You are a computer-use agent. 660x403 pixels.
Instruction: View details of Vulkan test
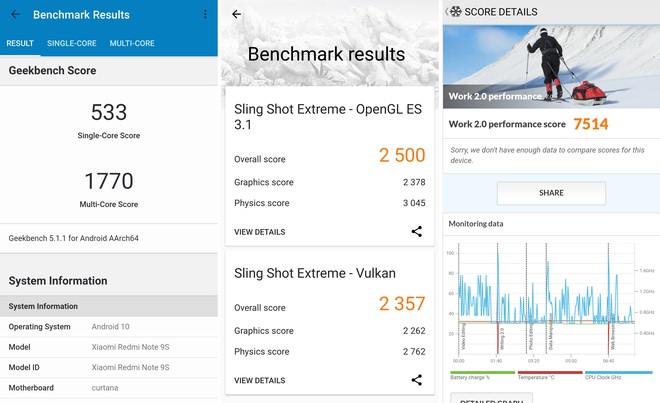[x=260, y=381]
